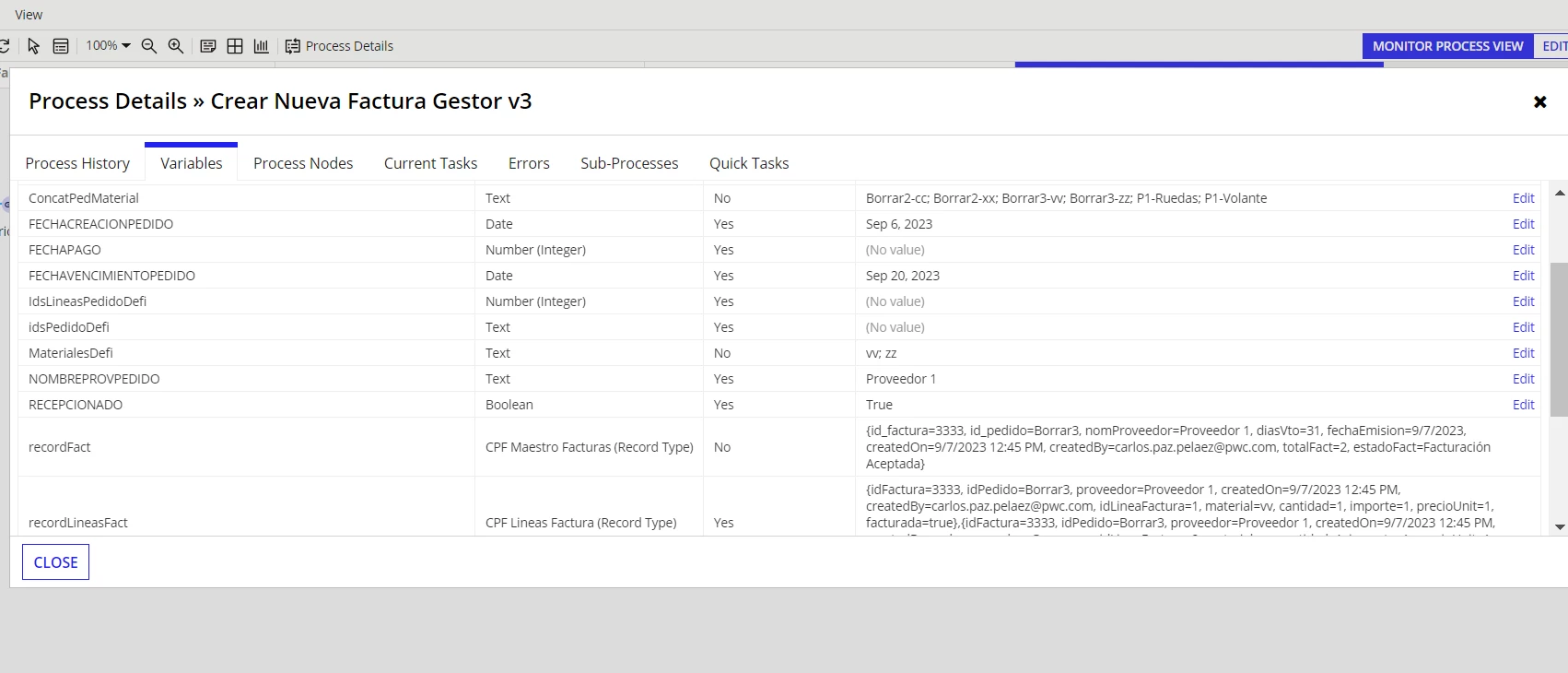Click the 'Proveedor 1' value cell
This screenshot has width=1568, height=673.
click(901, 379)
